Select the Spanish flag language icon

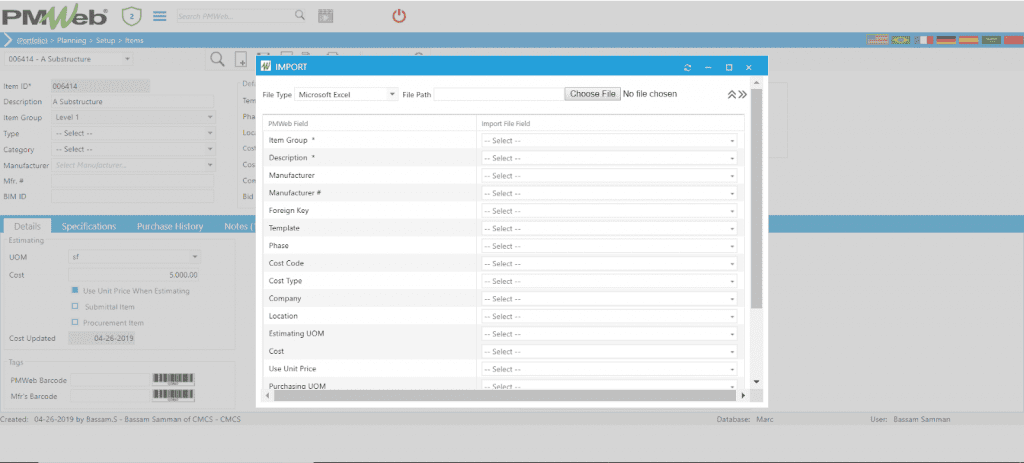click(968, 40)
